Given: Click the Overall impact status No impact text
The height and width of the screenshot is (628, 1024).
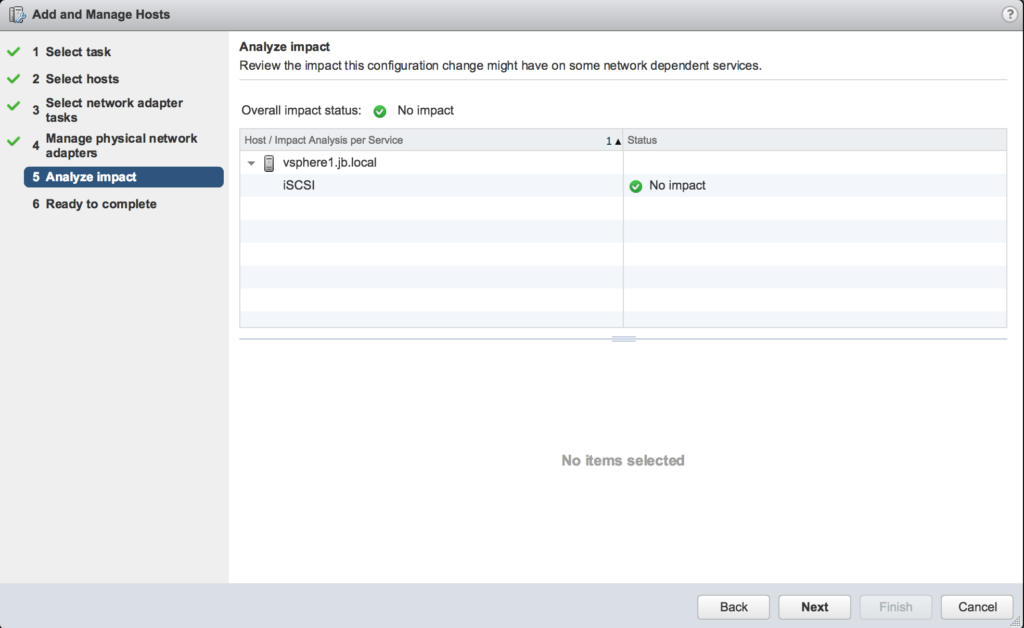Looking at the screenshot, I should click(425, 110).
